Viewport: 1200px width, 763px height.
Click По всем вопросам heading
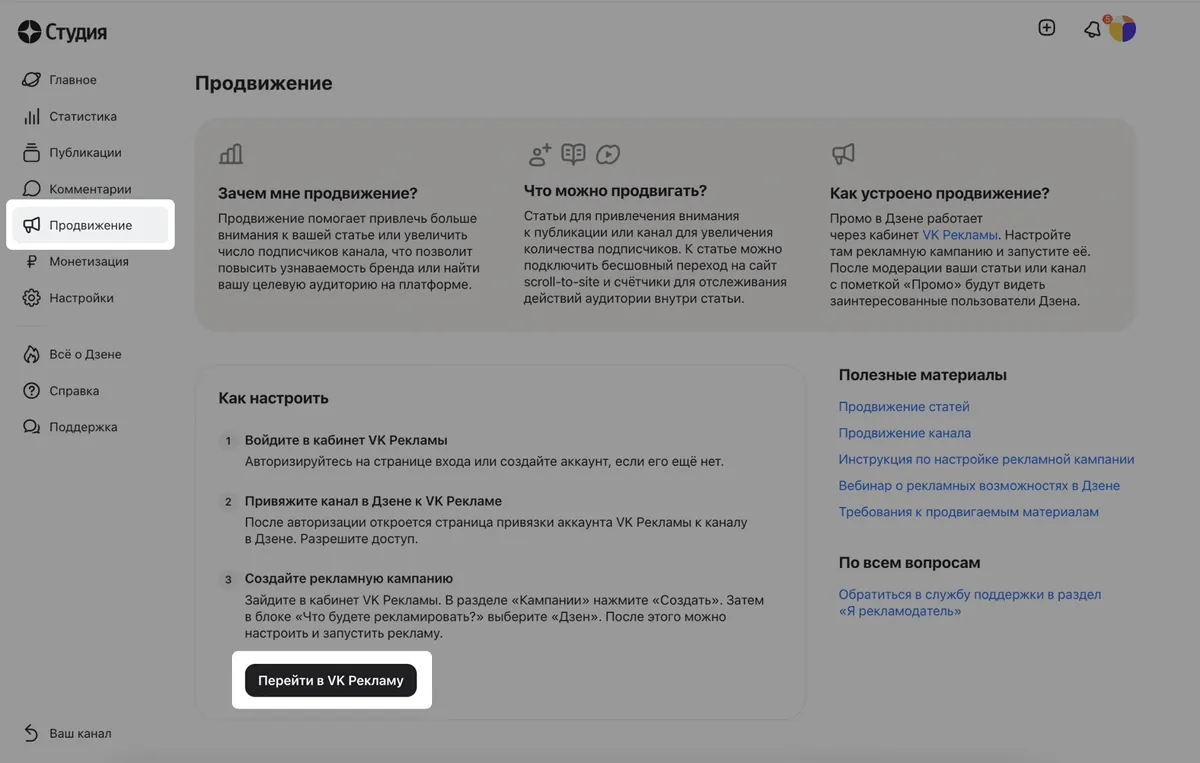910,563
